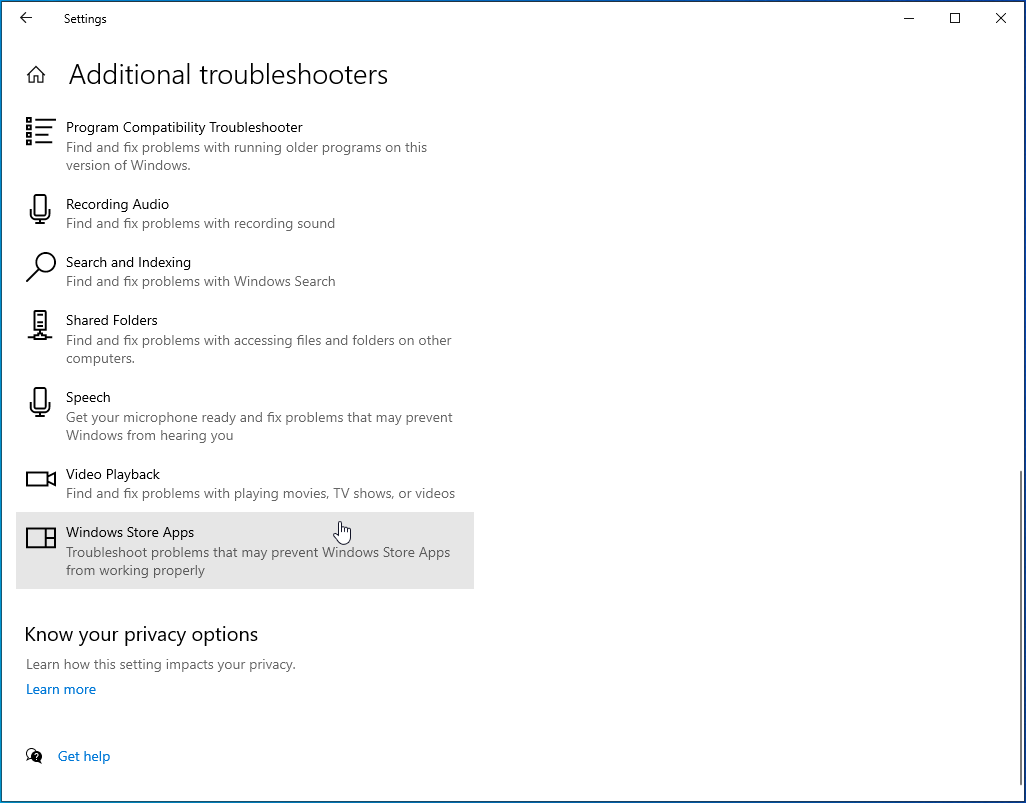Open the Speech troubleshooter title
Image resolution: width=1026 pixels, height=803 pixels.
point(88,397)
